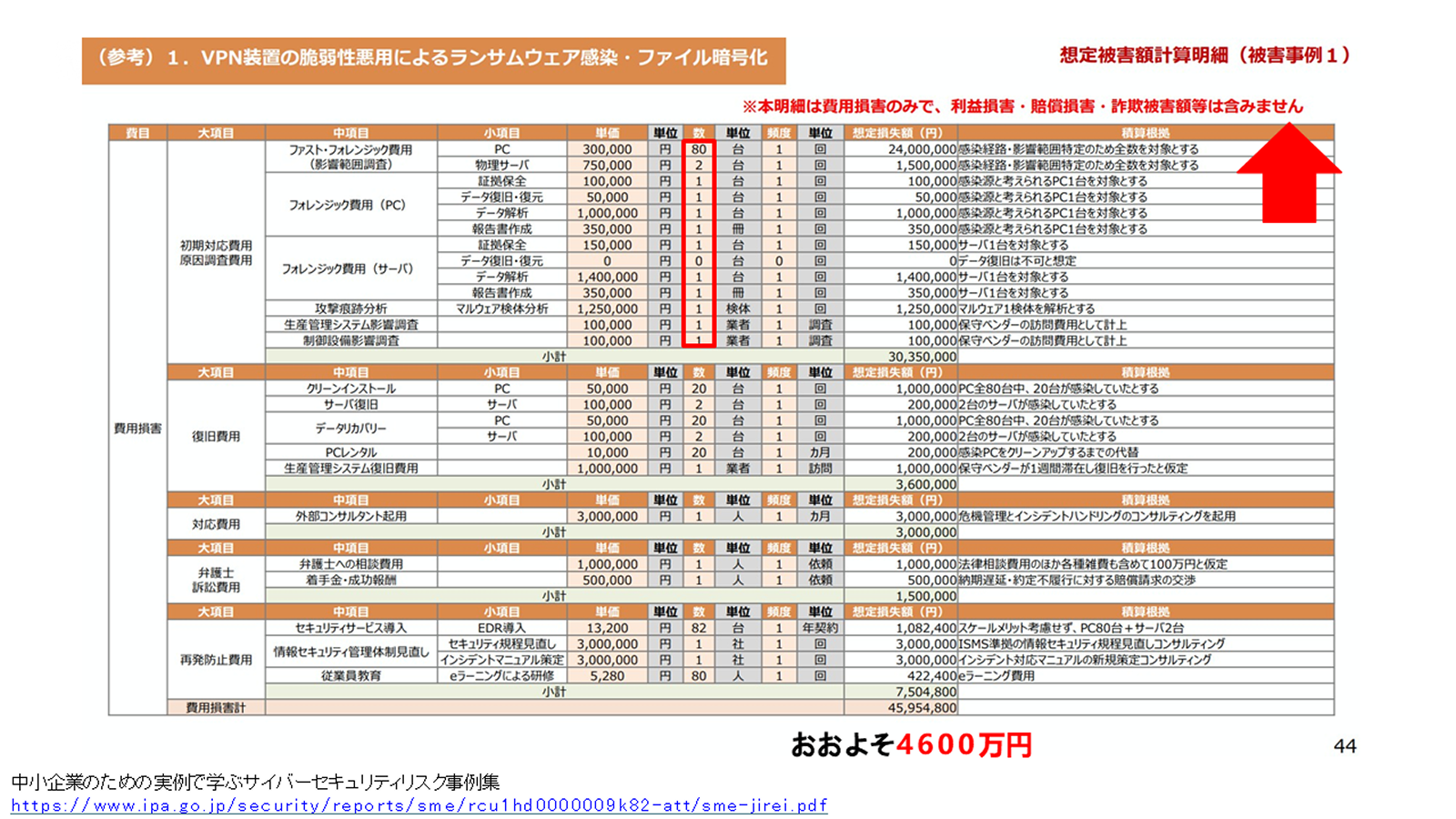Click the page number 44
This screenshot has width=1456, height=819.
pyautogui.click(x=1345, y=746)
